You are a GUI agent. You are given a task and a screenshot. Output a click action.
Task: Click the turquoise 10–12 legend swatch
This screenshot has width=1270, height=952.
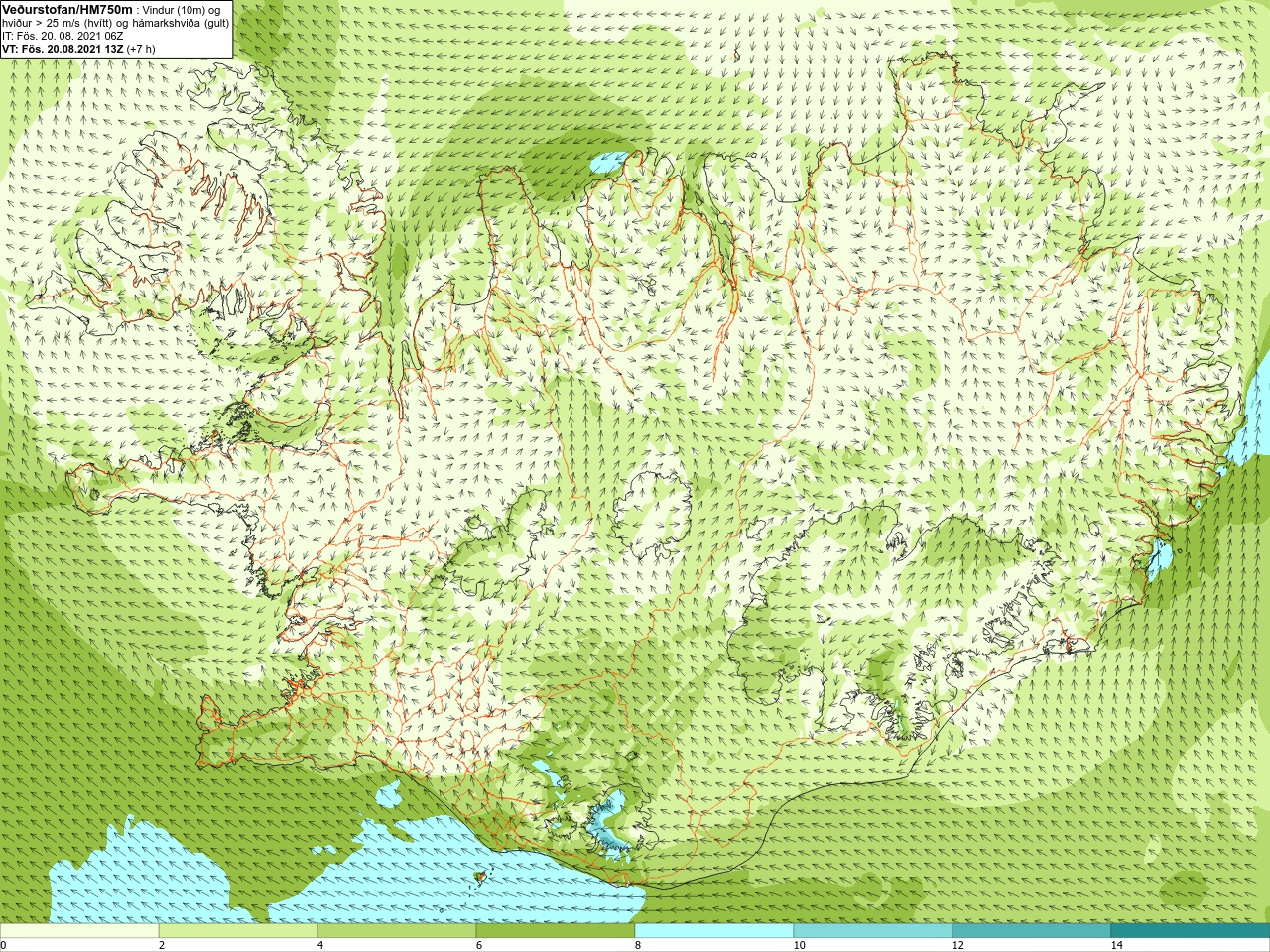click(873, 931)
